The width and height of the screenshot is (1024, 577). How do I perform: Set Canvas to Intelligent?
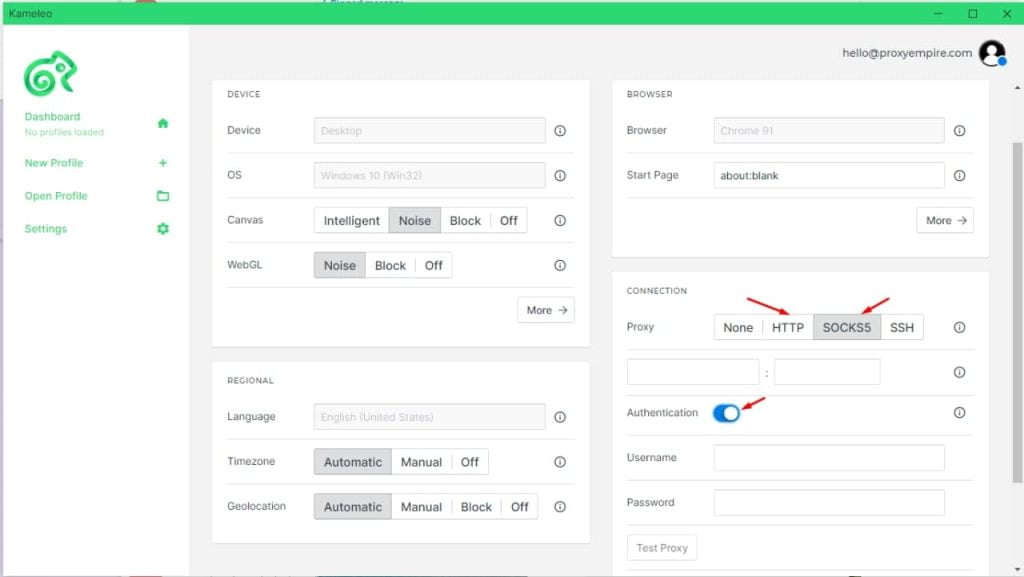pyautogui.click(x=351, y=221)
